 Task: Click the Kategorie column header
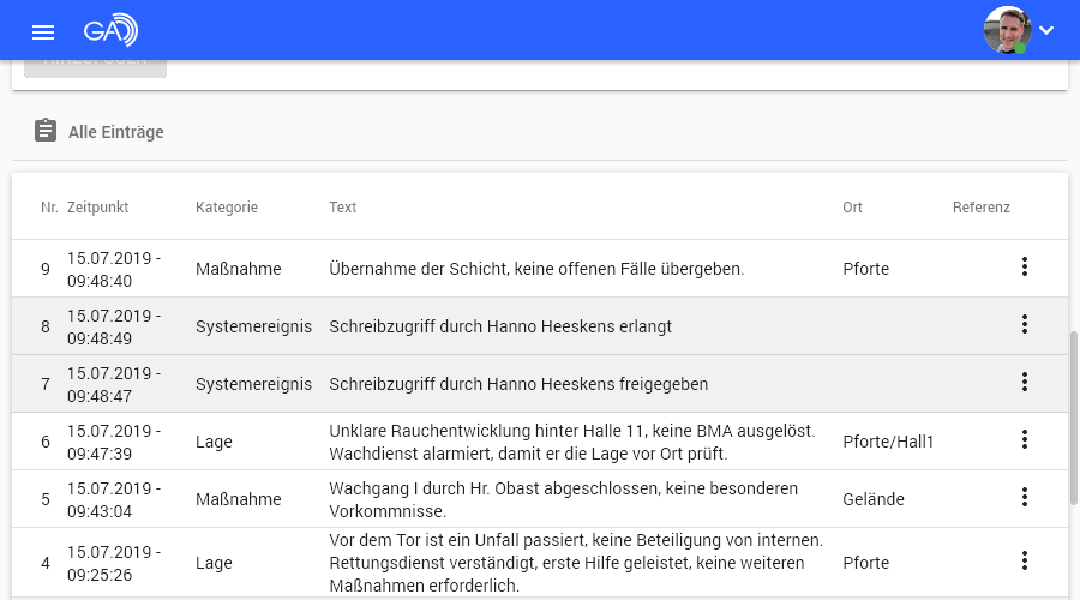pos(227,207)
